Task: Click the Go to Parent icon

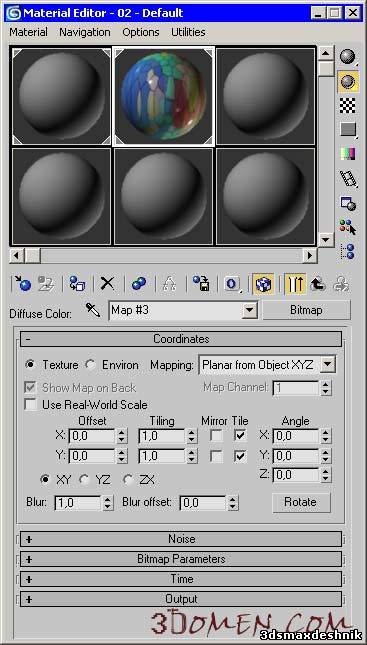Action: click(x=318, y=284)
